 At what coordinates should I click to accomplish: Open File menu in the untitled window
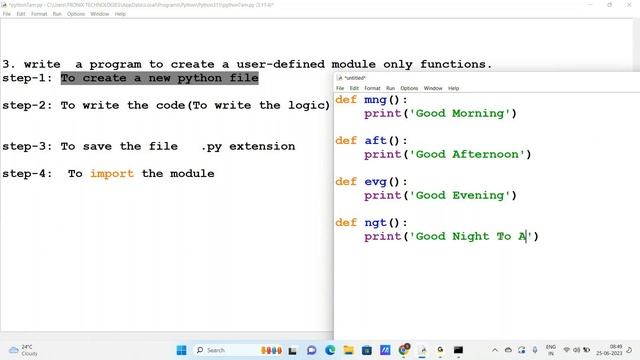click(340, 88)
